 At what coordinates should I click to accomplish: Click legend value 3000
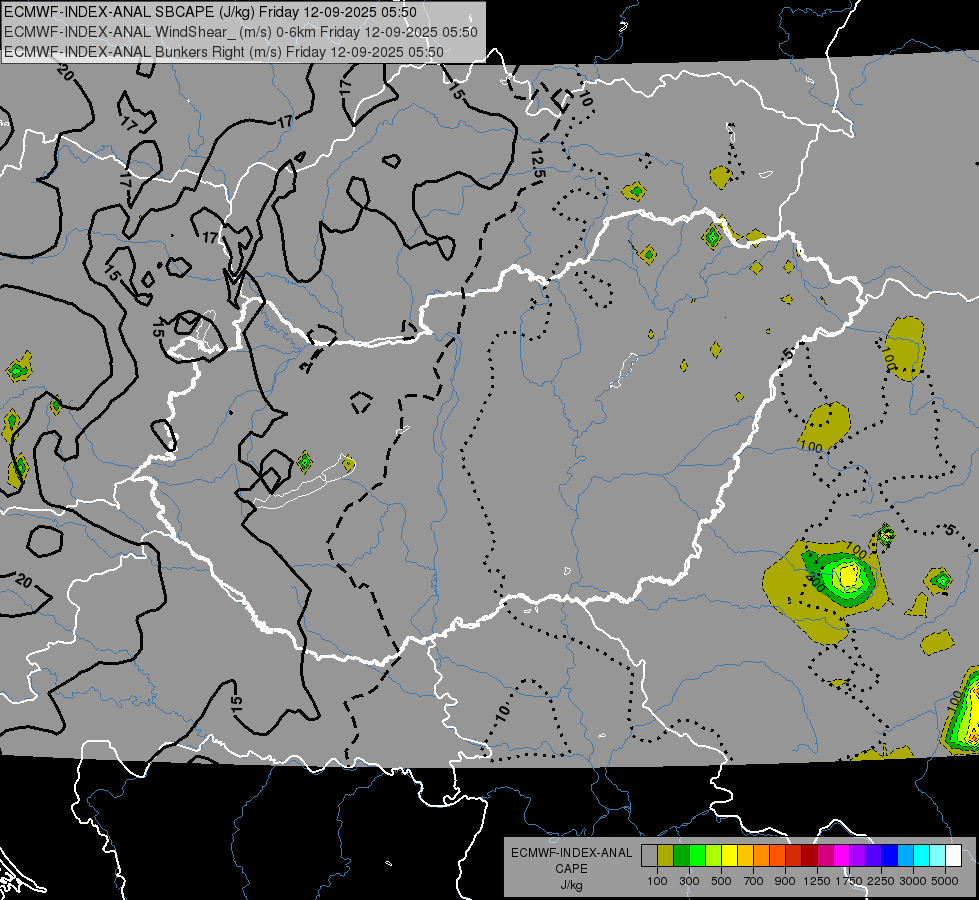[x=913, y=881]
